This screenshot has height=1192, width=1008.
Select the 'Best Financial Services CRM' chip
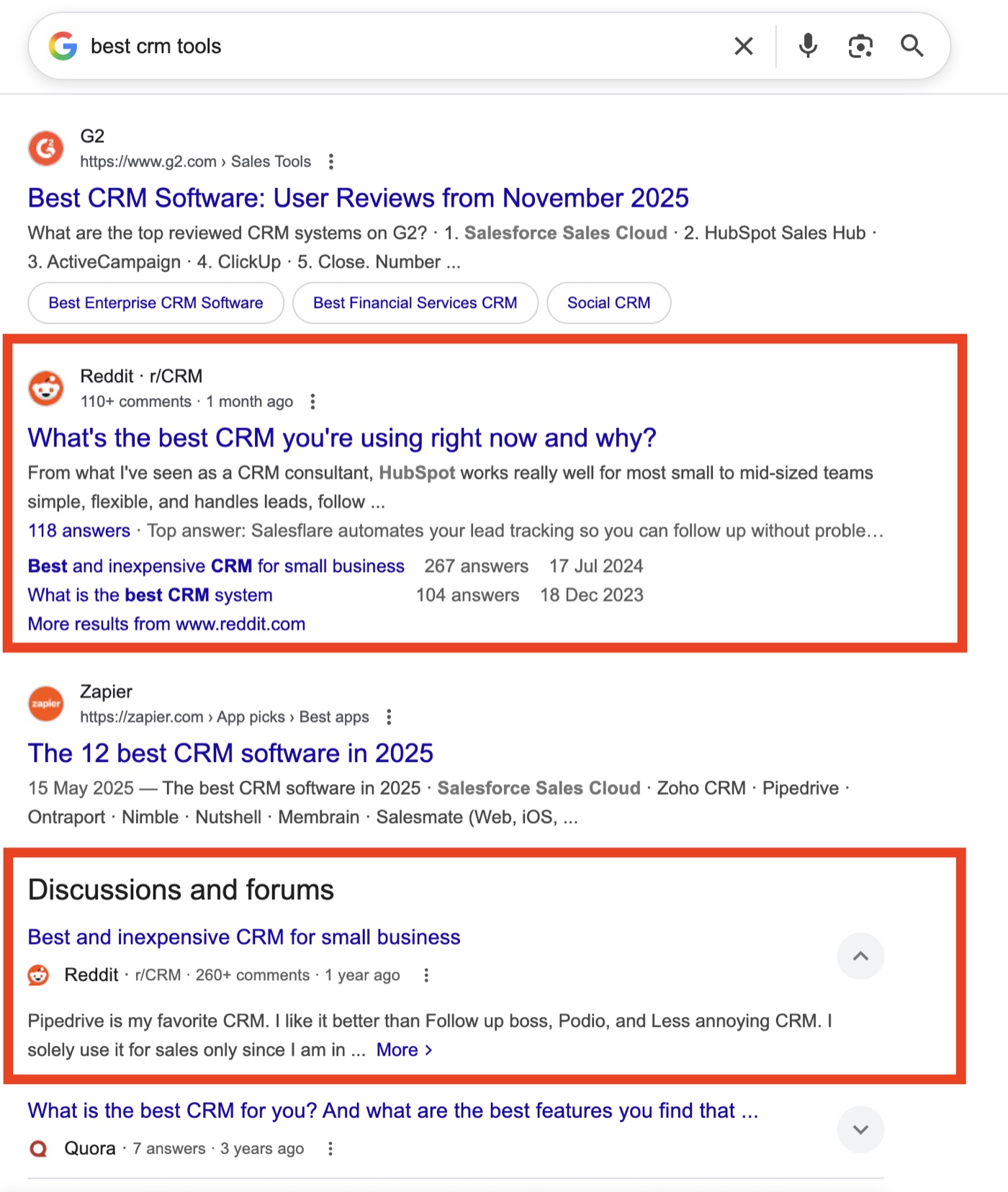coord(415,303)
